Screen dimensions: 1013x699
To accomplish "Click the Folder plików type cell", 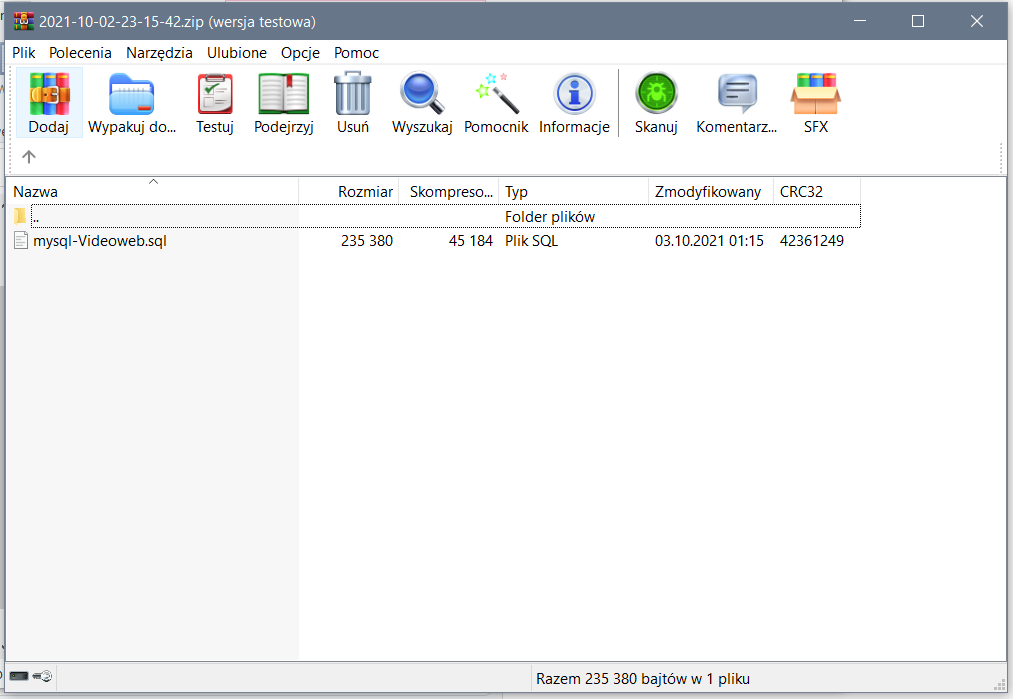I will (x=550, y=216).
